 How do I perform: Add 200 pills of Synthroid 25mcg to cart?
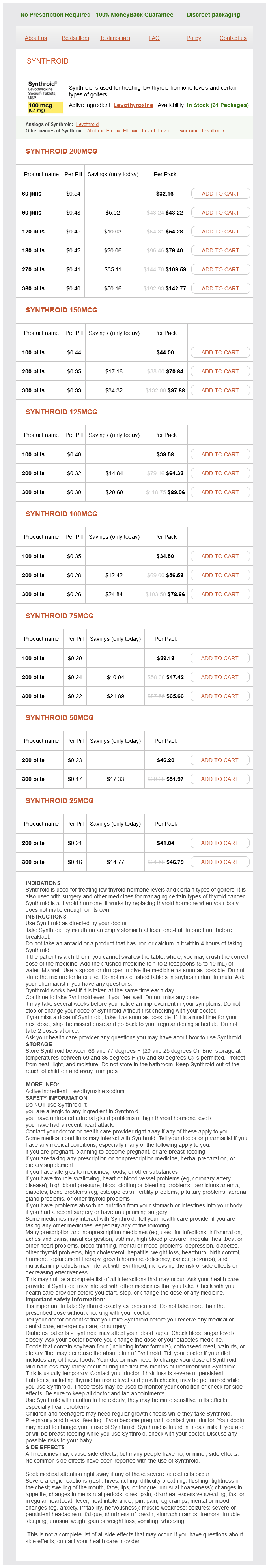point(220,843)
